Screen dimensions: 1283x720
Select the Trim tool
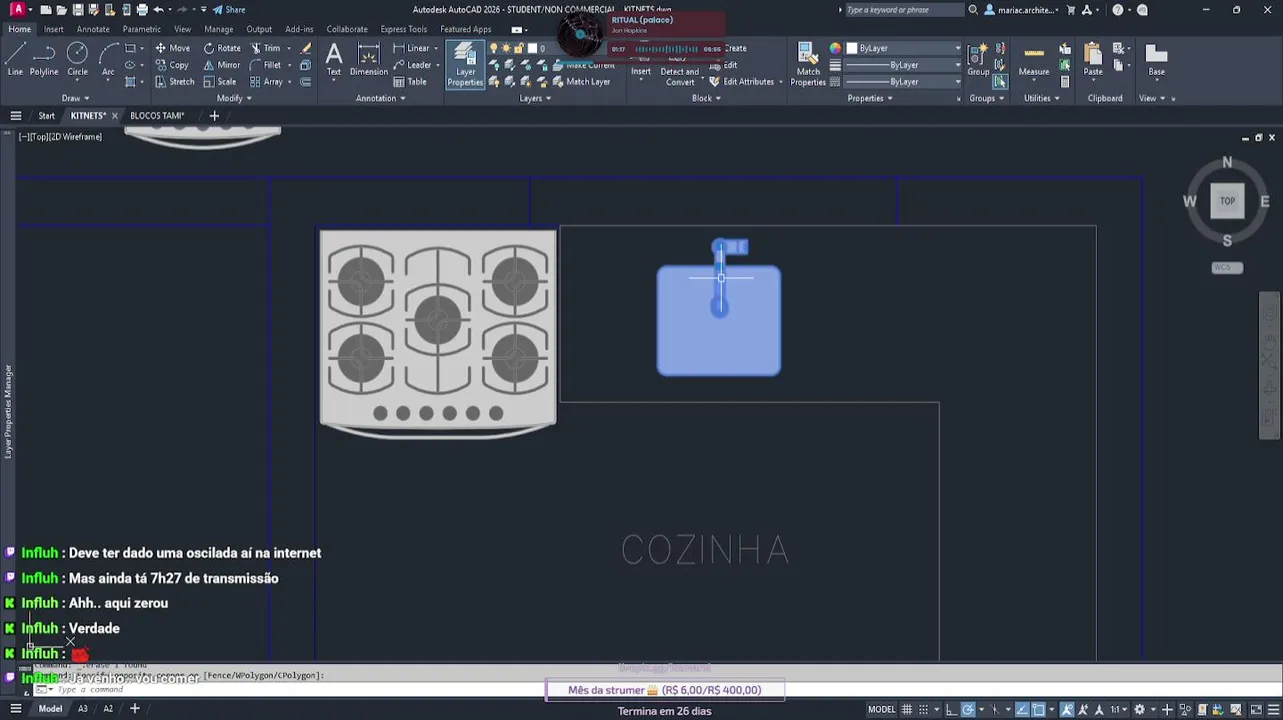265,48
